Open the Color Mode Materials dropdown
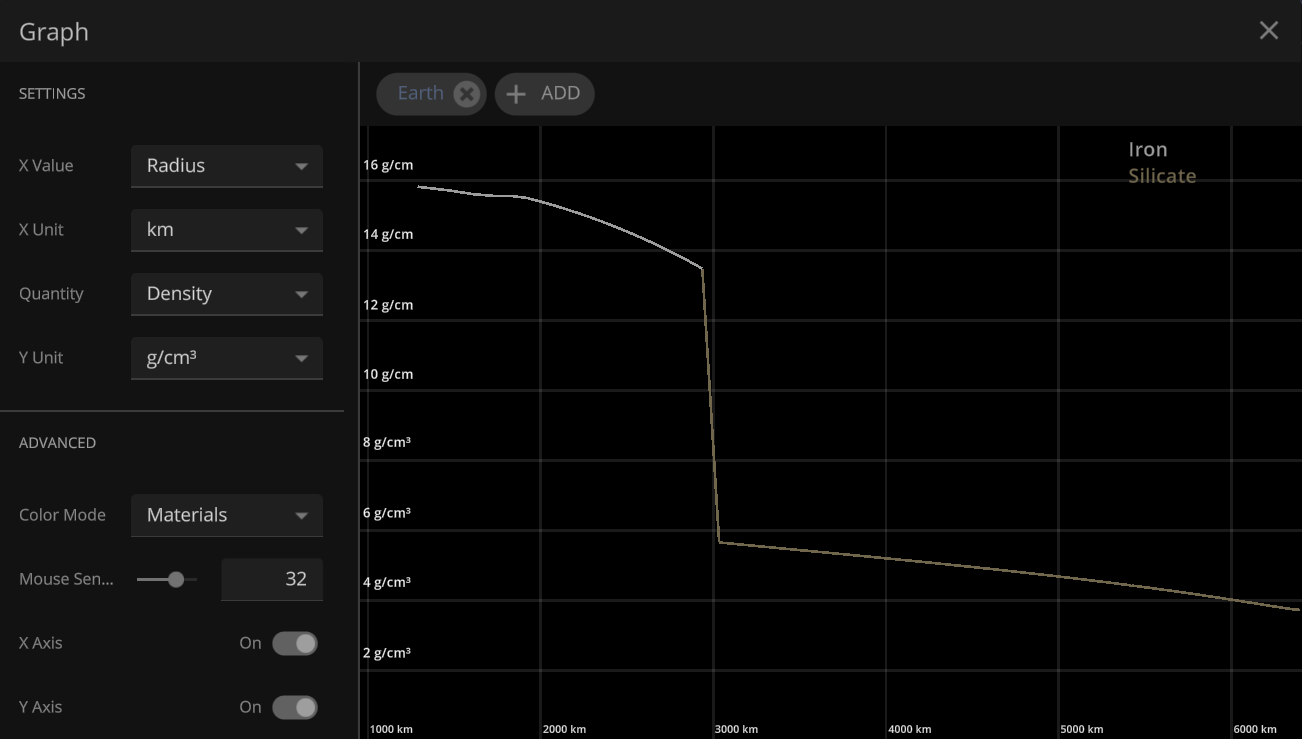The height and width of the screenshot is (739, 1302). click(227, 515)
